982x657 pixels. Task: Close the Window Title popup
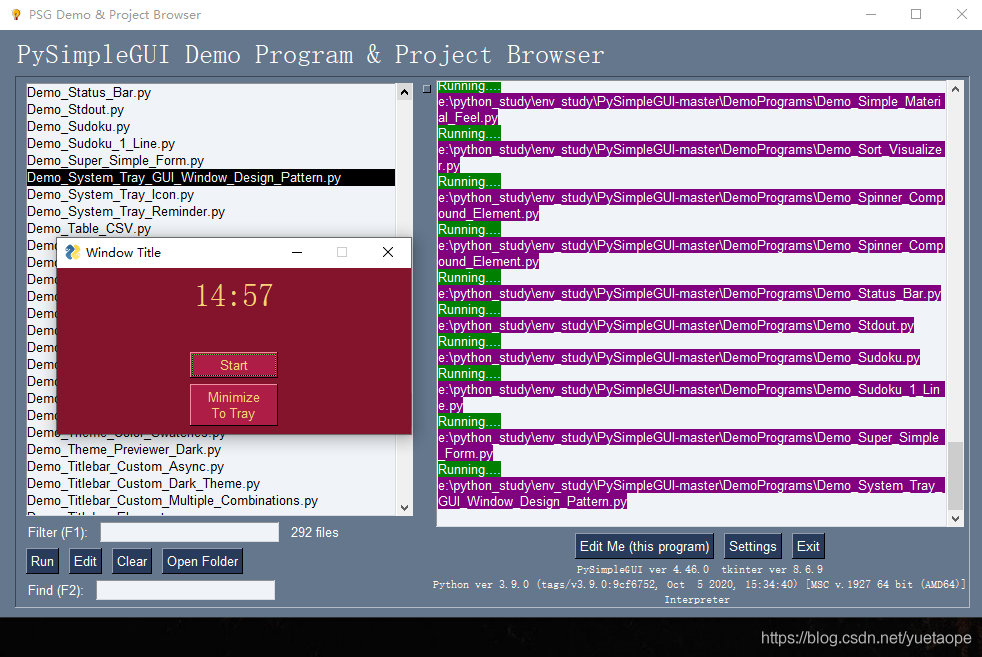click(388, 252)
